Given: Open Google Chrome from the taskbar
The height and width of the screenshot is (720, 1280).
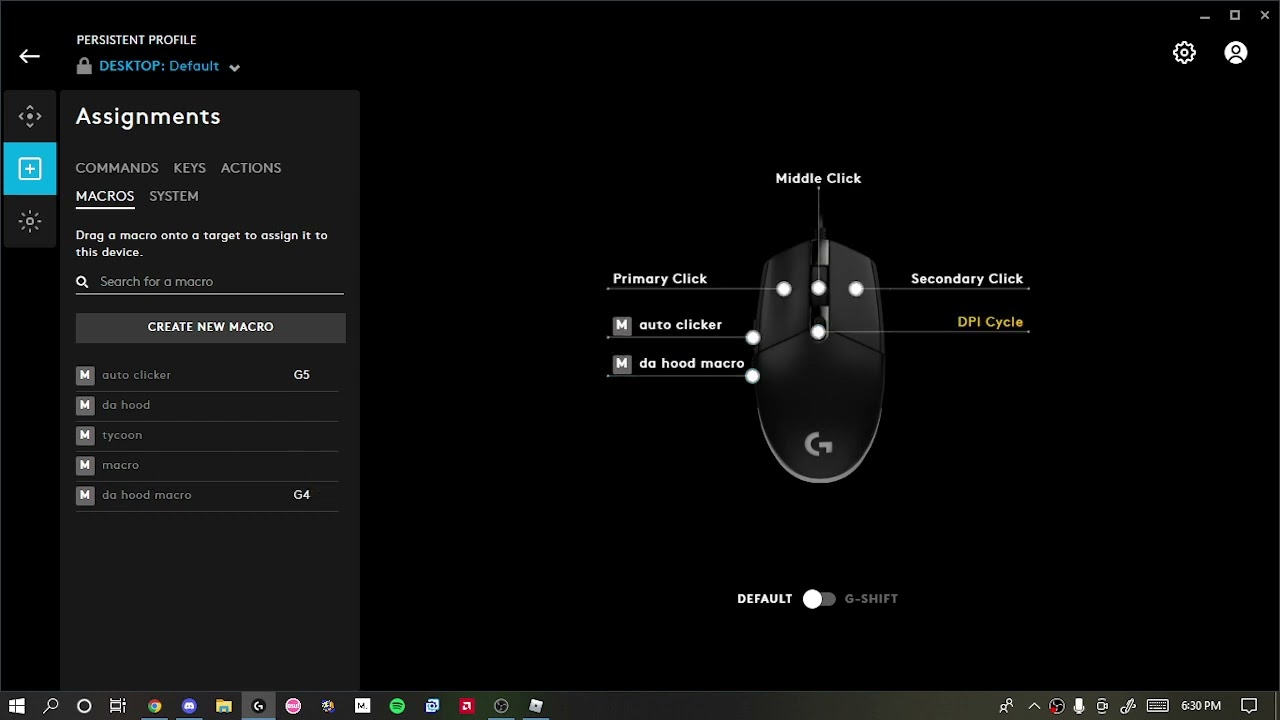Looking at the screenshot, I should pyautogui.click(x=155, y=706).
